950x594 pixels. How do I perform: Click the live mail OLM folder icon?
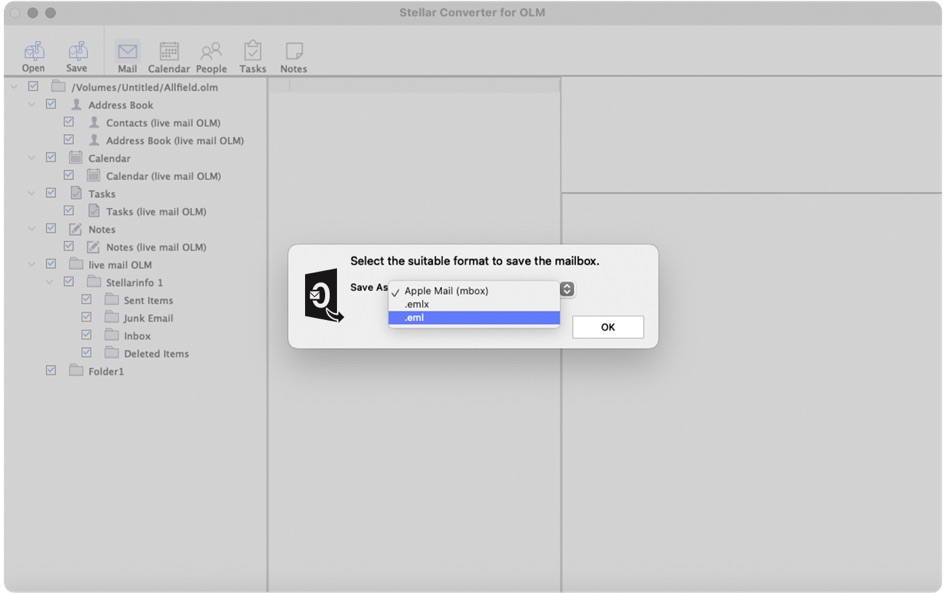[x=76, y=264]
